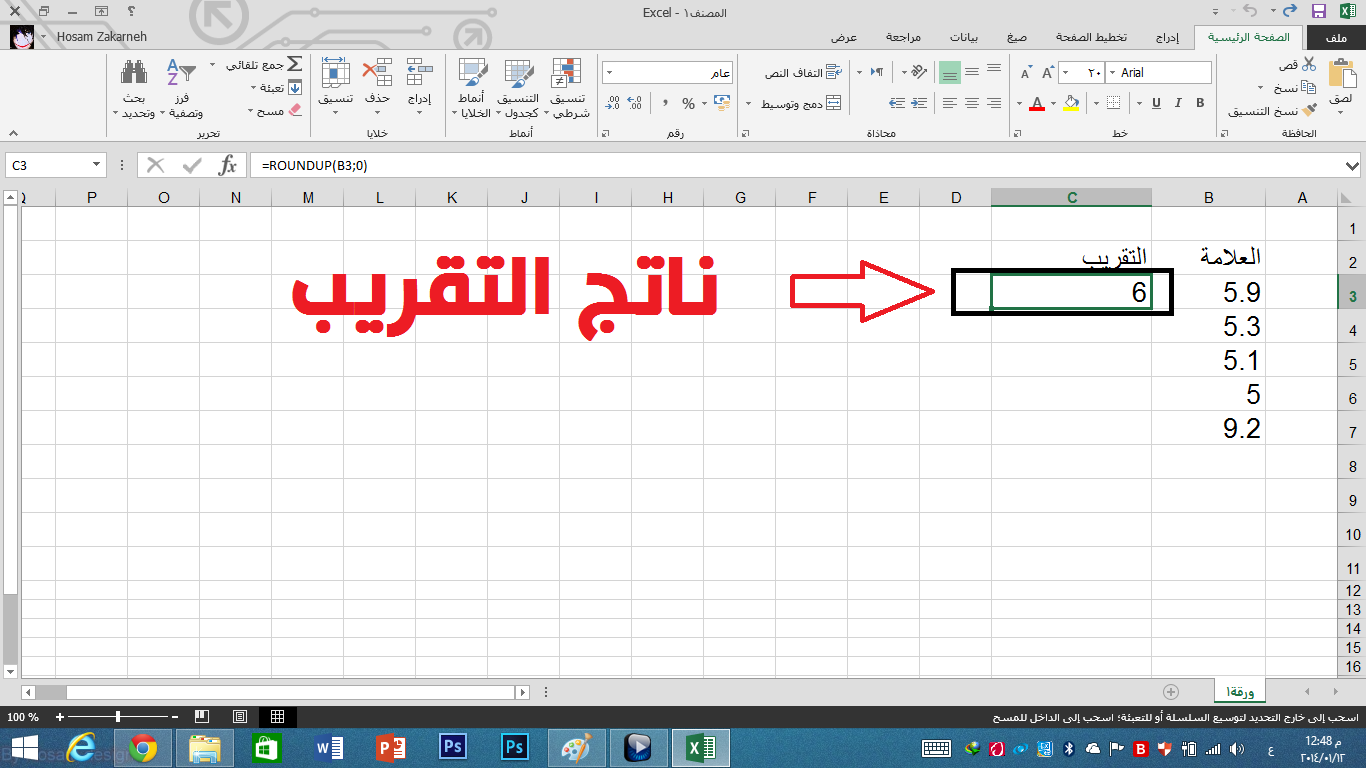
Task: Click the AutoSum sigma icon
Action: (x=294, y=64)
